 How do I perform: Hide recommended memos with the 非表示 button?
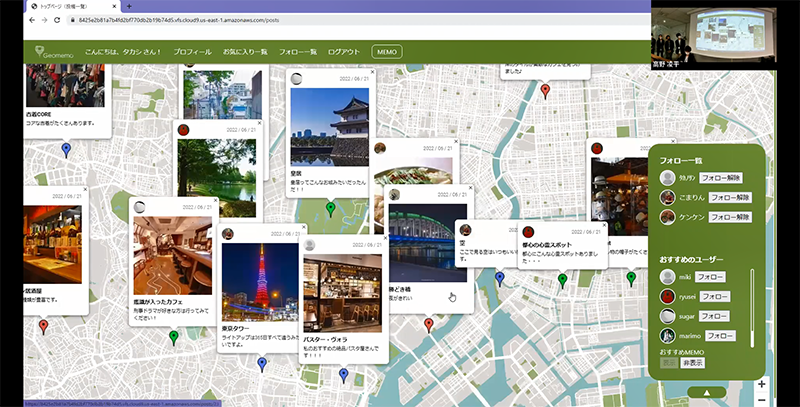click(693, 364)
